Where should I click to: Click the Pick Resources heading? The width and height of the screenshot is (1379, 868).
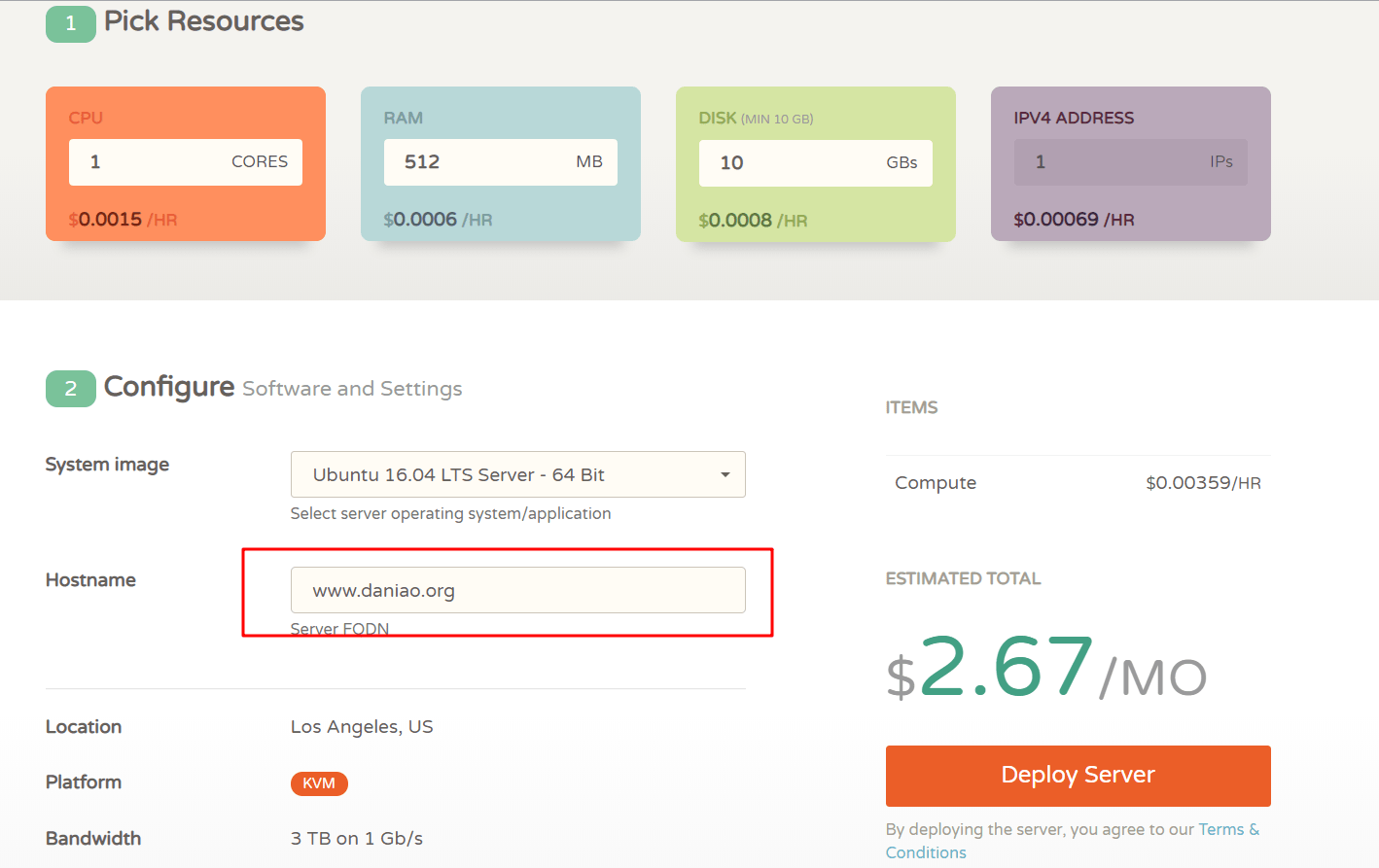pos(204,21)
